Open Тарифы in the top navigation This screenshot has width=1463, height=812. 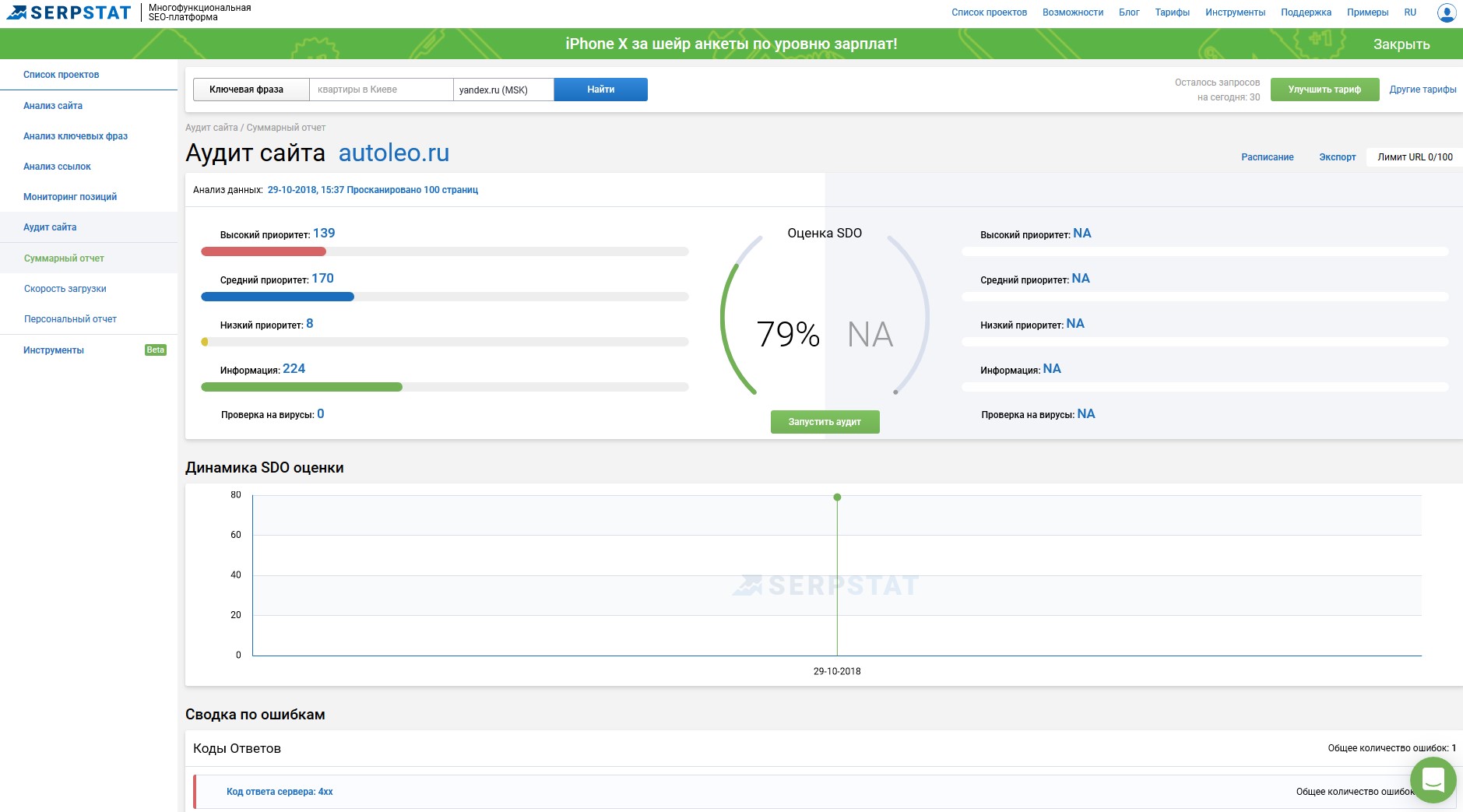pyautogui.click(x=1172, y=12)
